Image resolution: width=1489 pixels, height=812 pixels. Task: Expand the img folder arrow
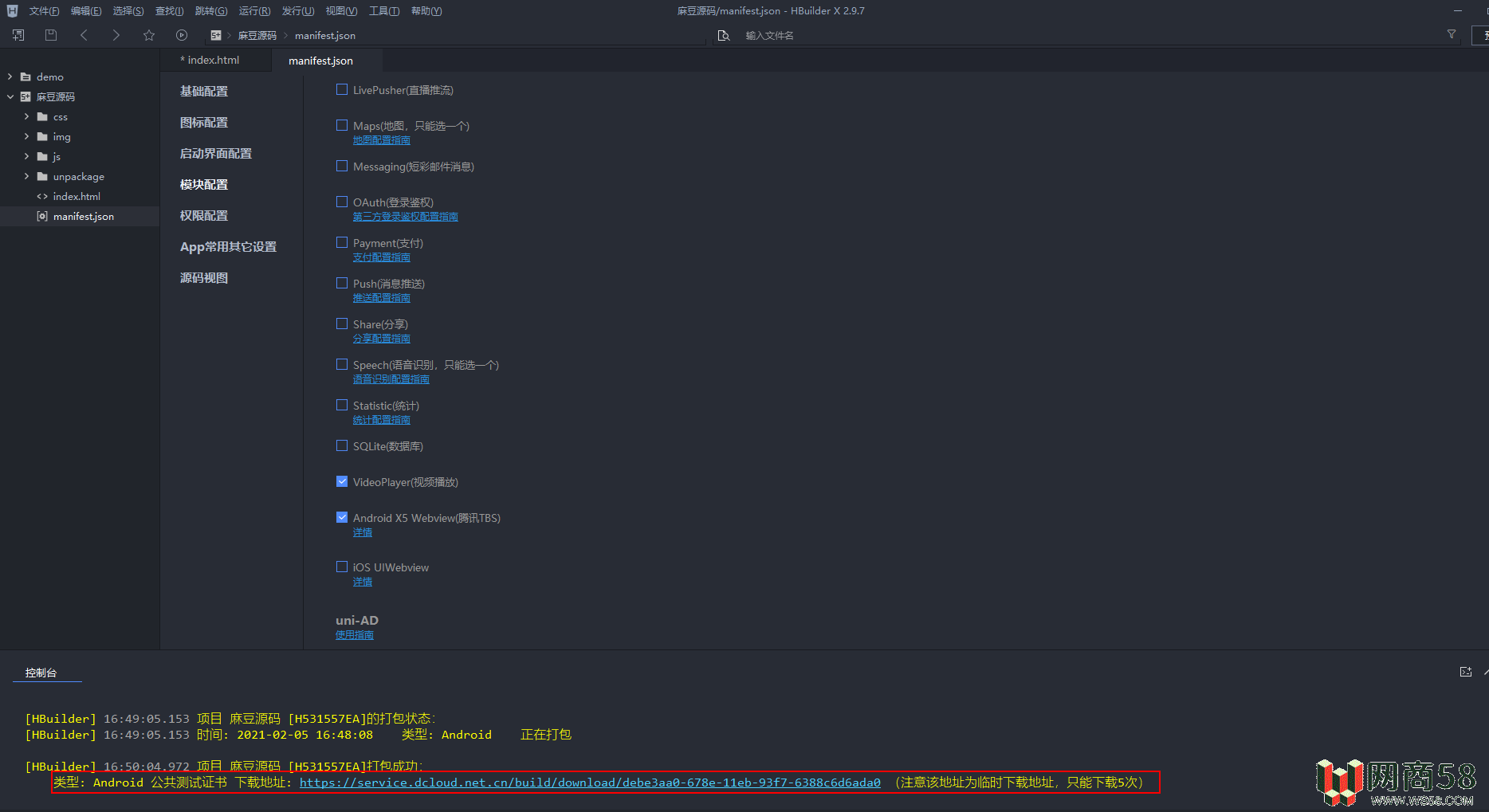pos(26,136)
